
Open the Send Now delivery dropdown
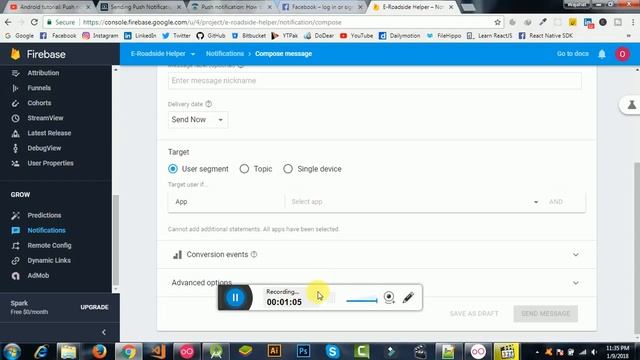198,120
